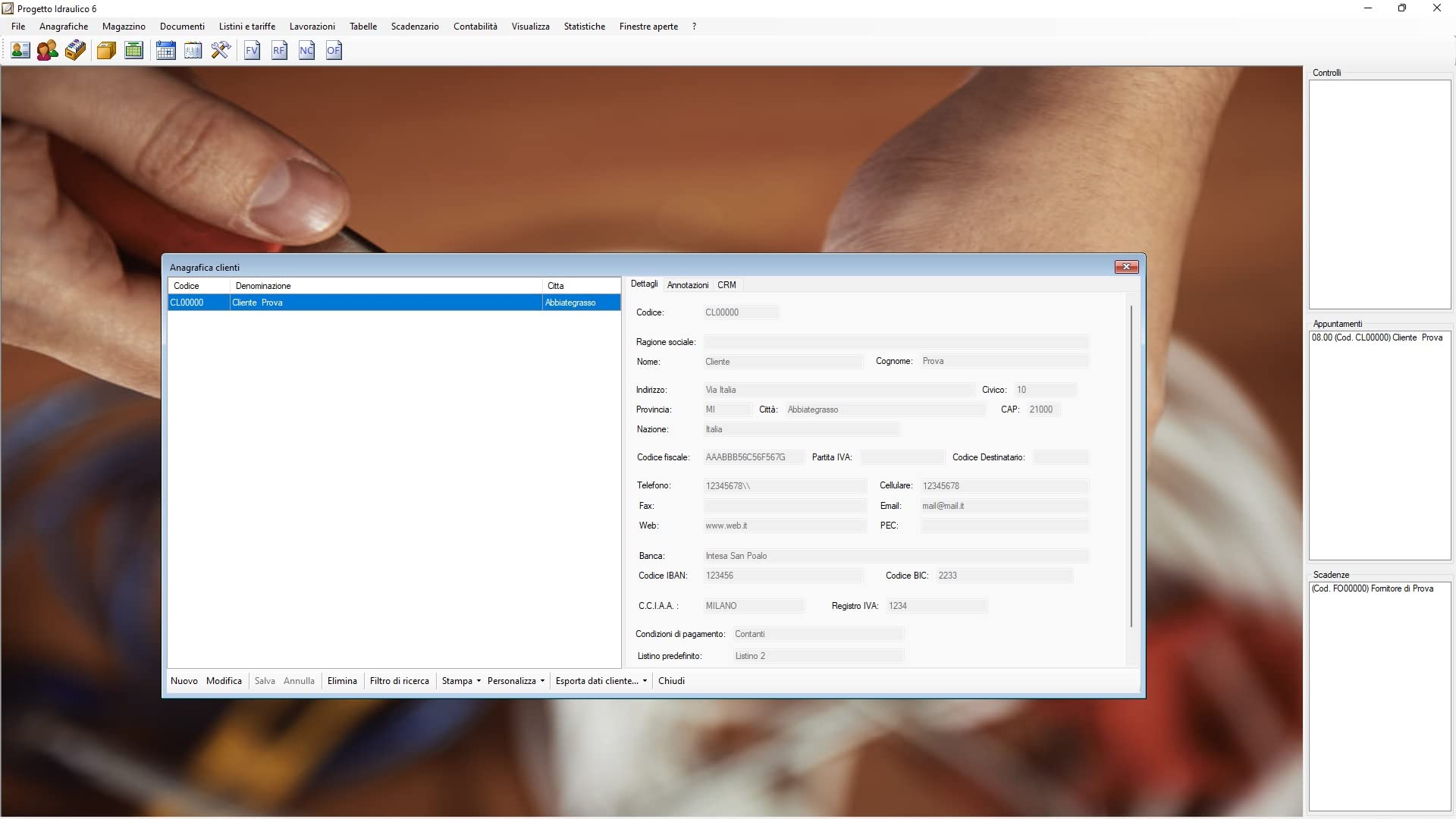Click the PEC input field

point(1005,526)
